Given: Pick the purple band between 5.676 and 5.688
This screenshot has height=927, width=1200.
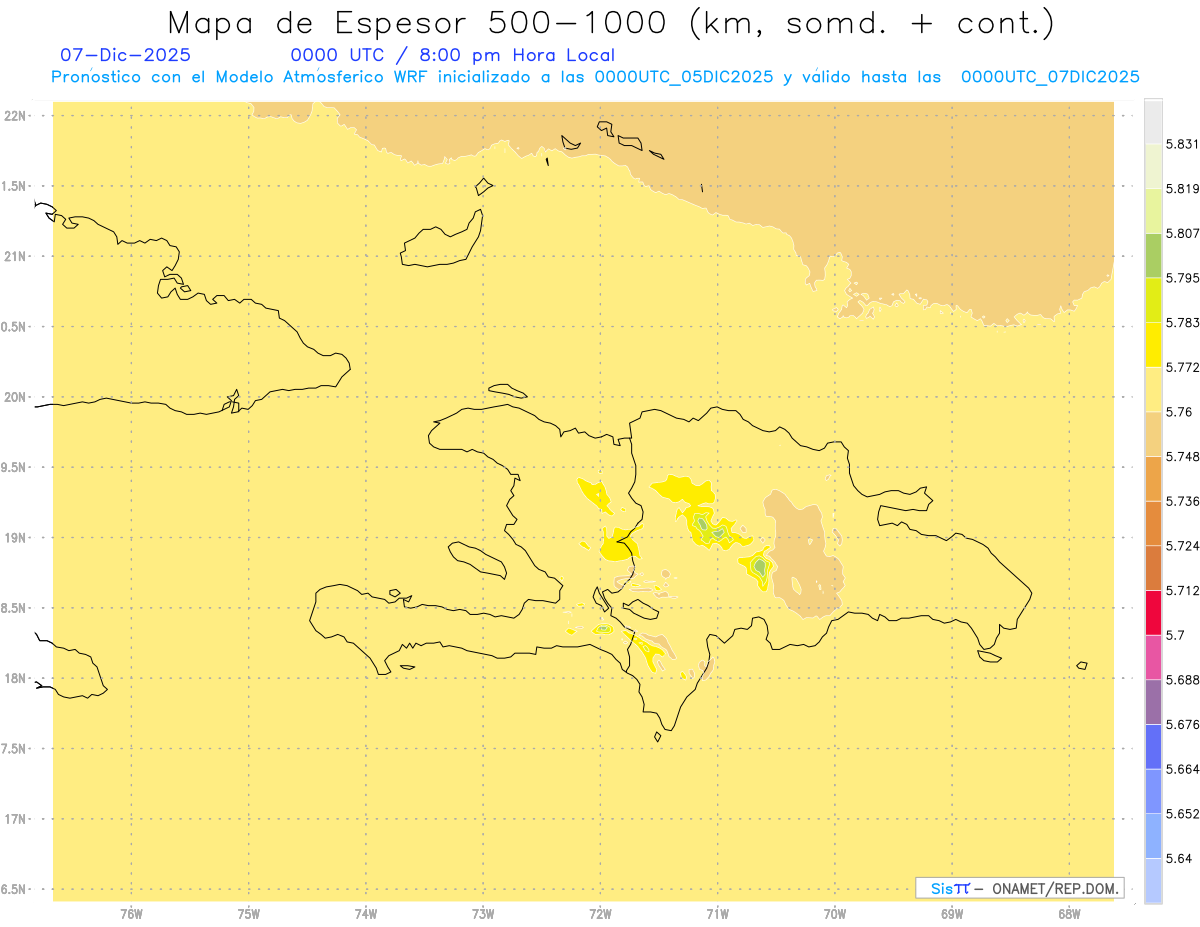Looking at the screenshot, I should tap(1153, 701).
